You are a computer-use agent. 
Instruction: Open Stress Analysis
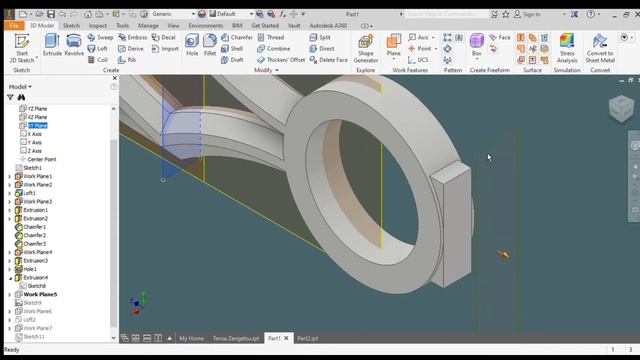tap(567, 48)
